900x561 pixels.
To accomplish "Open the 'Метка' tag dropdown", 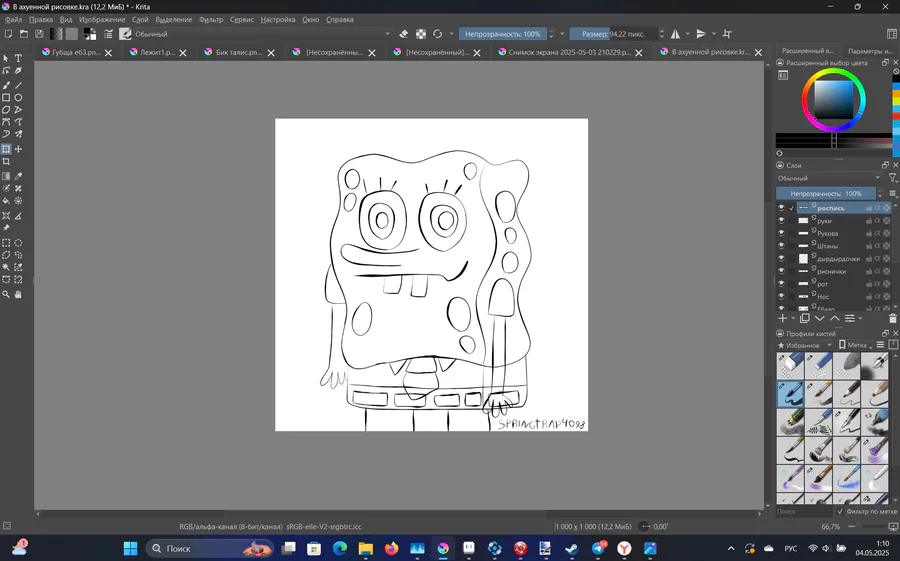I will (855, 345).
